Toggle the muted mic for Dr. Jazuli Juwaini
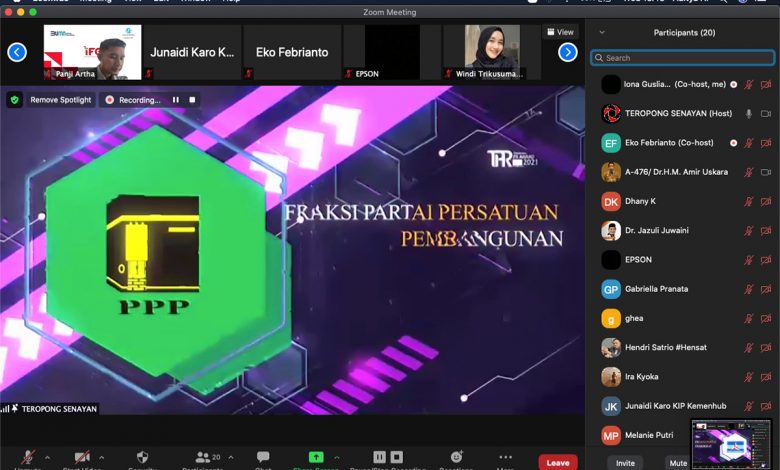The width and height of the screenshot is (780, 470). coord(749,231)
